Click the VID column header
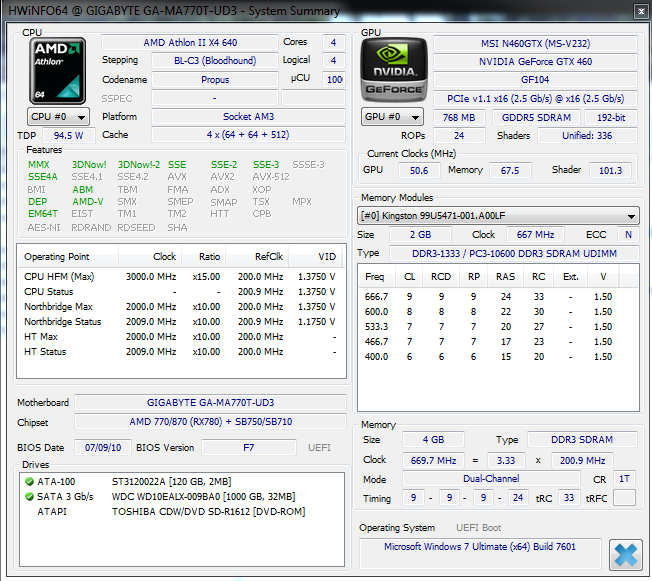 tap(315, 257)
